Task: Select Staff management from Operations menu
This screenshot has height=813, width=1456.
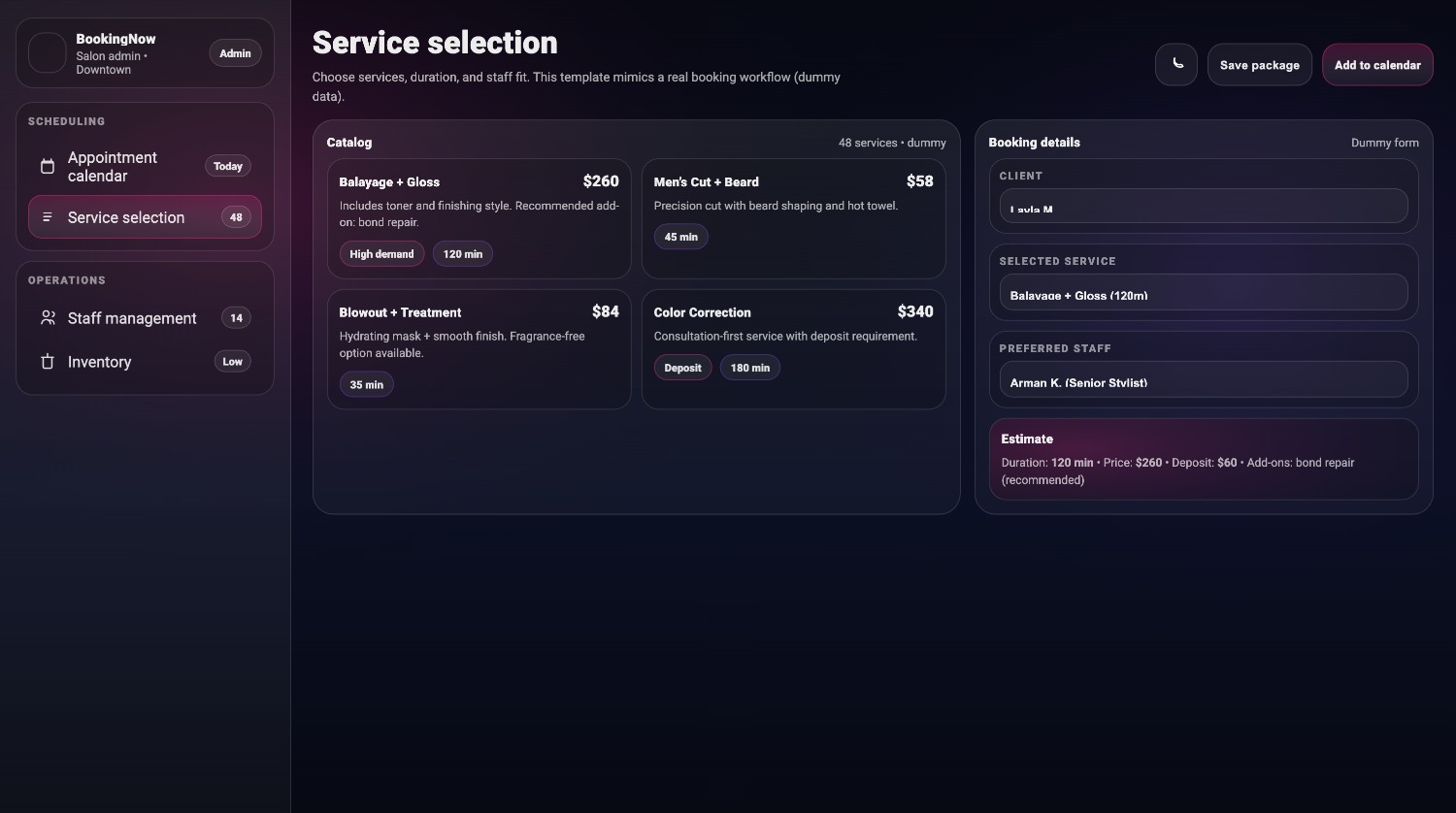Action: (x=132, y=317)
